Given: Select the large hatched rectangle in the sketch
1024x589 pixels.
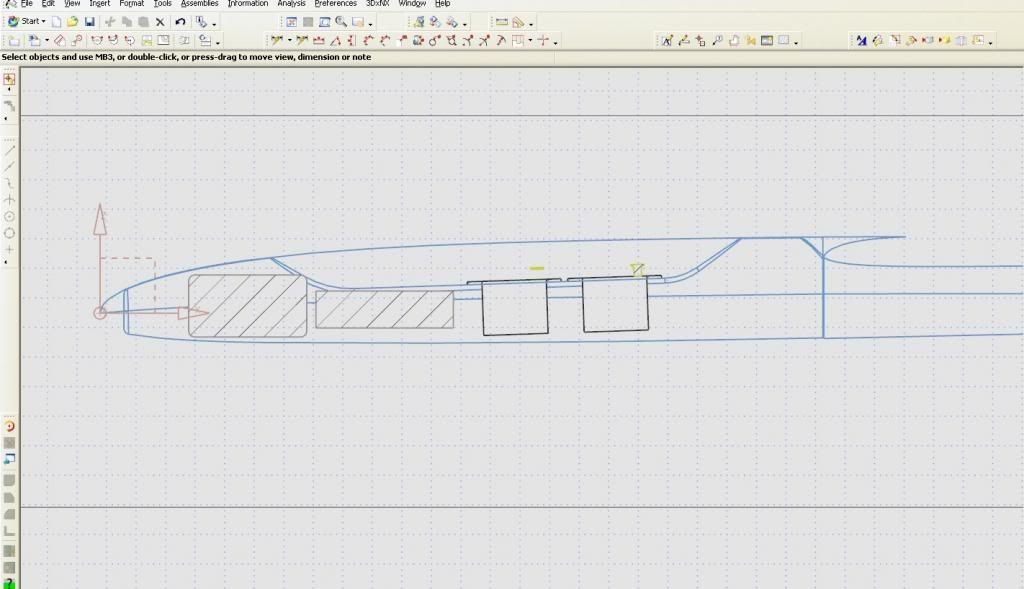Looking at the screenshot, I should [247, 305].
